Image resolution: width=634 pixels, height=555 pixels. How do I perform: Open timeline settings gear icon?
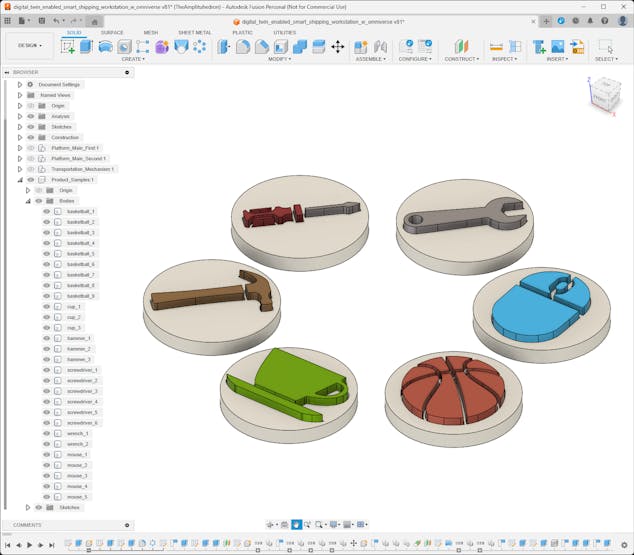click(624, 545)
